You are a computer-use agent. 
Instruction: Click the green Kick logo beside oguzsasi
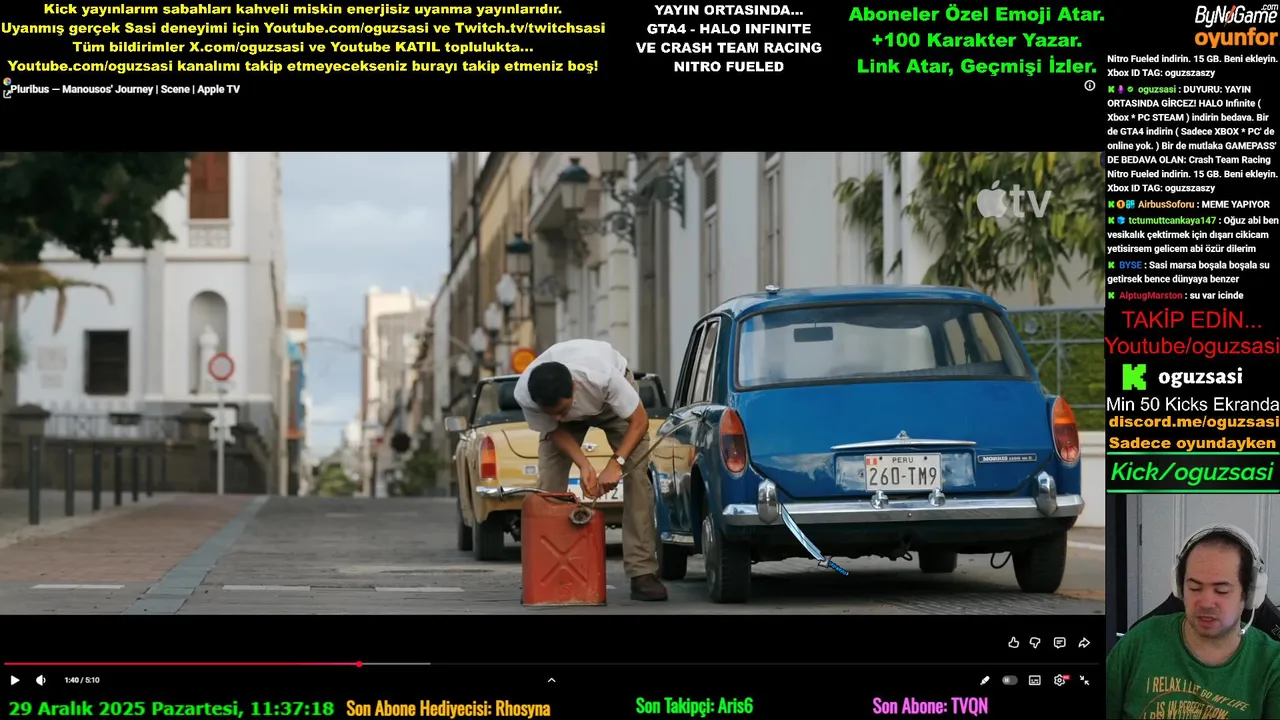1134,376
